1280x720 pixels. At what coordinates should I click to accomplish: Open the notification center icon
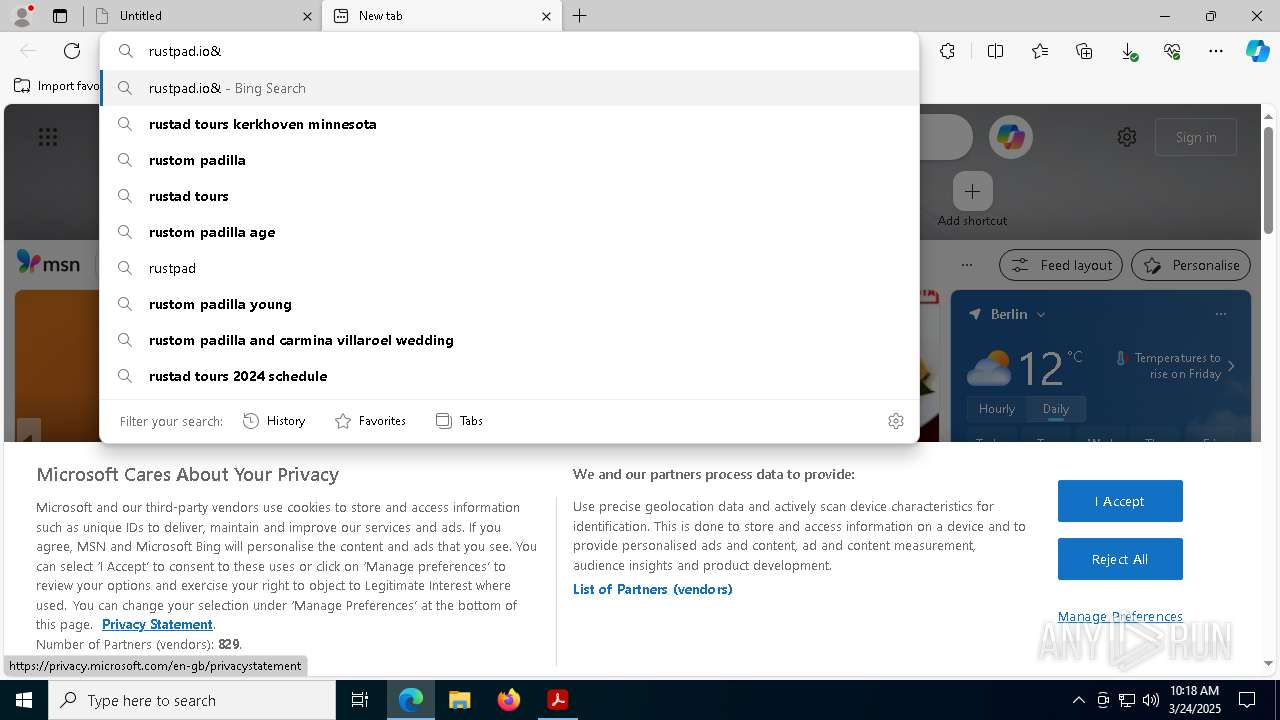[1247, 700]
